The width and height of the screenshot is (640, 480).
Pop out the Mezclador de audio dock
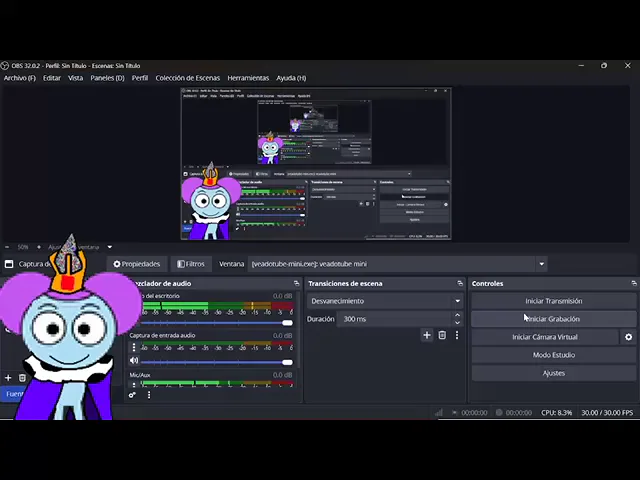(296, 283)
